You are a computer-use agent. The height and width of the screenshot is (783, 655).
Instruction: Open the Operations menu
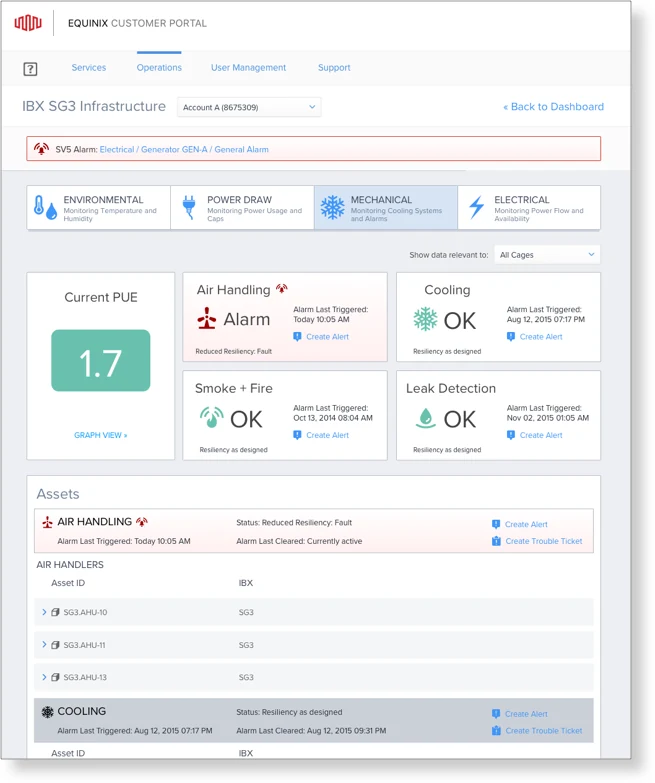pyautogui.click(x=159, y=67)
